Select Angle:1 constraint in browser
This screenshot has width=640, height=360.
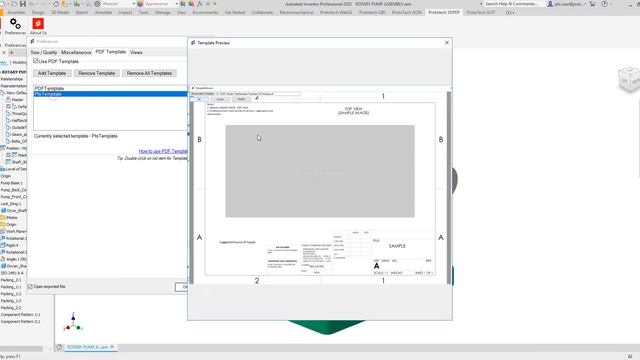click(13, 259)
